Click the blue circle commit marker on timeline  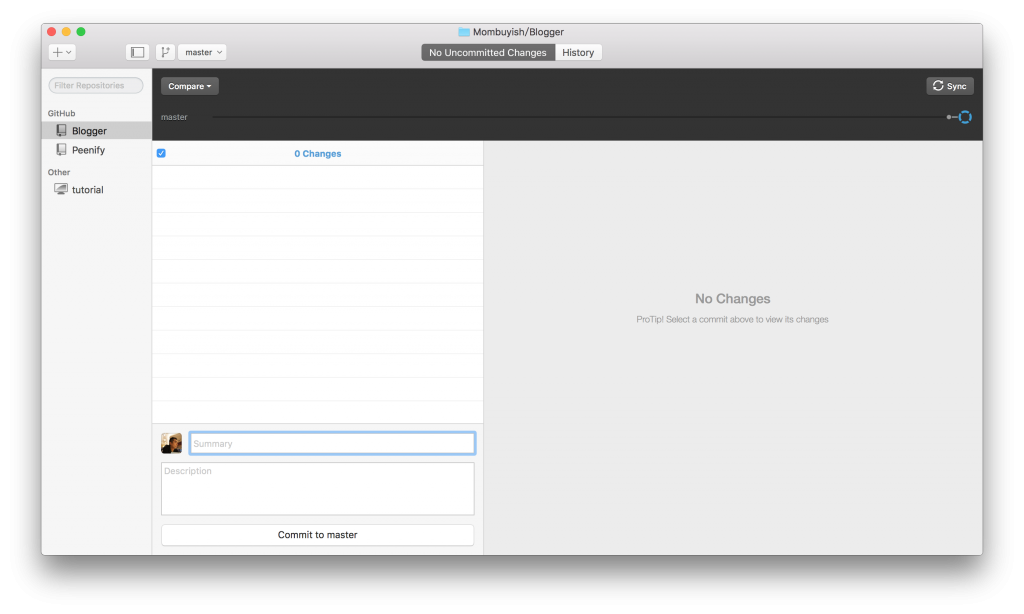[965, 118]
